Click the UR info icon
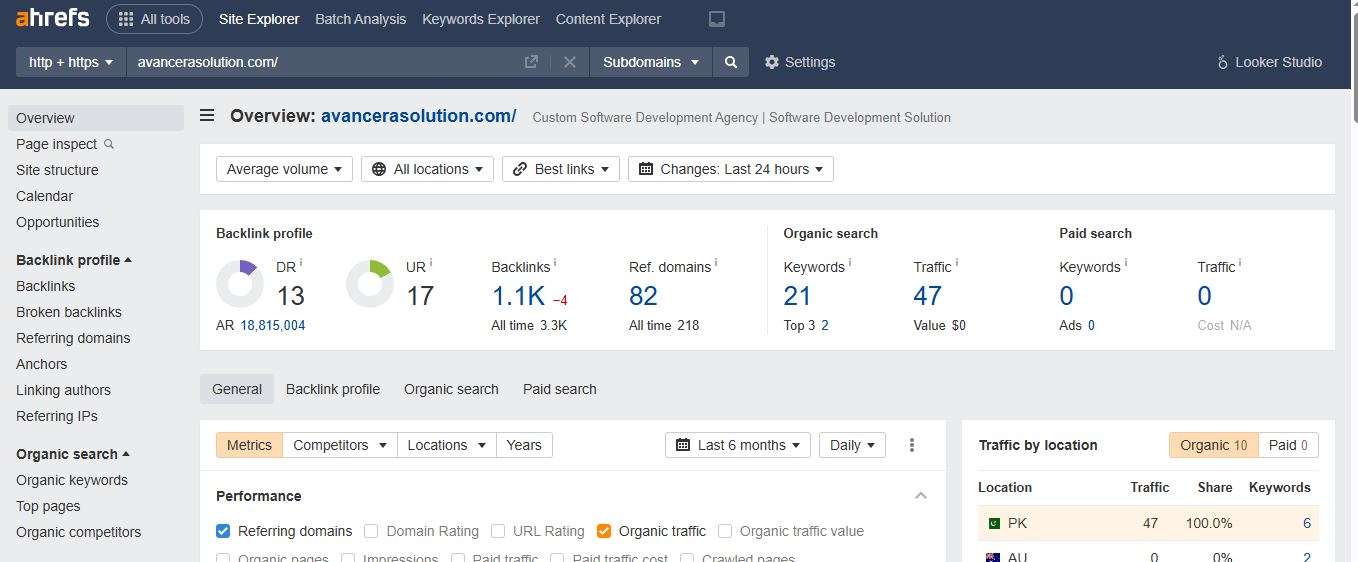The height and width of the screenshot is (562, 1358). click(x=431, y=263)
